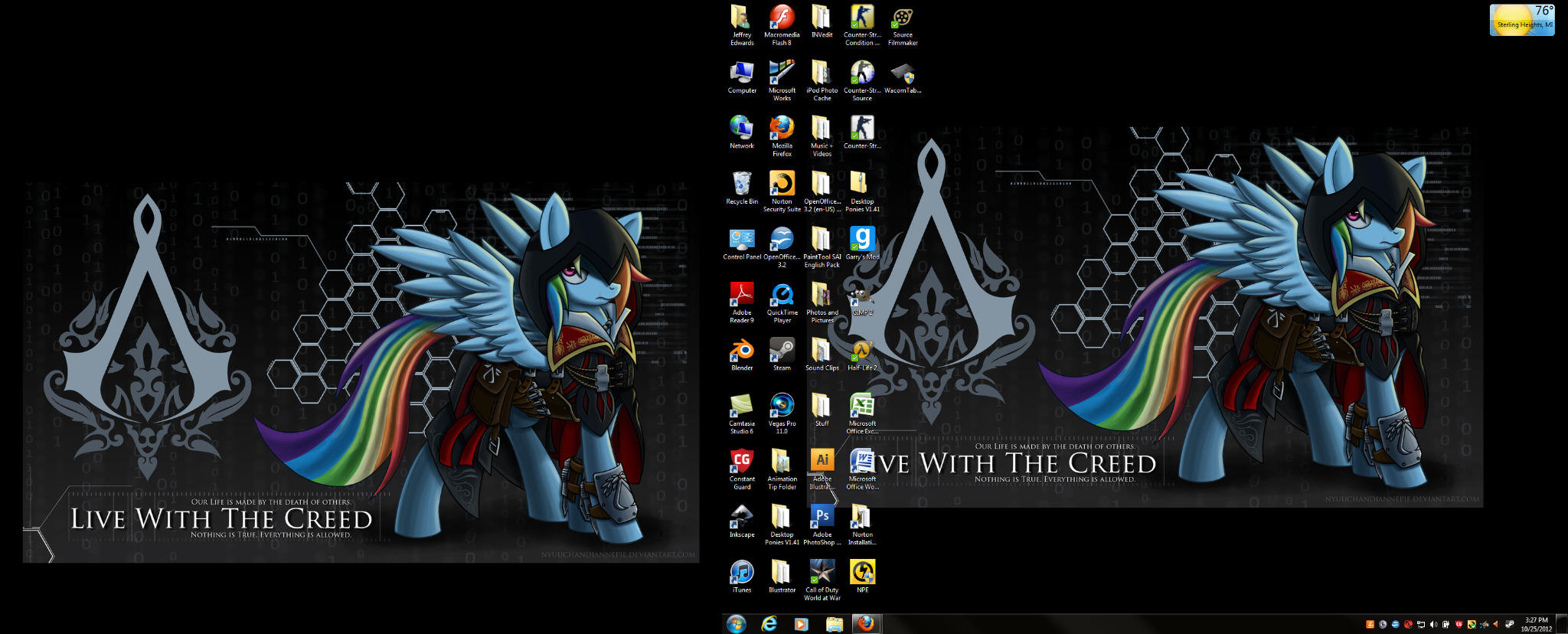Select the Counter-Strike icon below Counter-Strike Source
1568x634 pixels.
pyautogui.click(x=862, y=133)
